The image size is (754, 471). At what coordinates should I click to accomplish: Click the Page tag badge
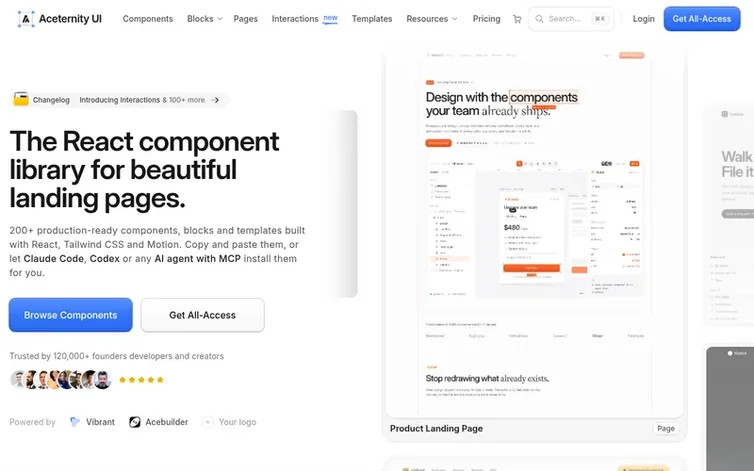click(x=666, y=428)
